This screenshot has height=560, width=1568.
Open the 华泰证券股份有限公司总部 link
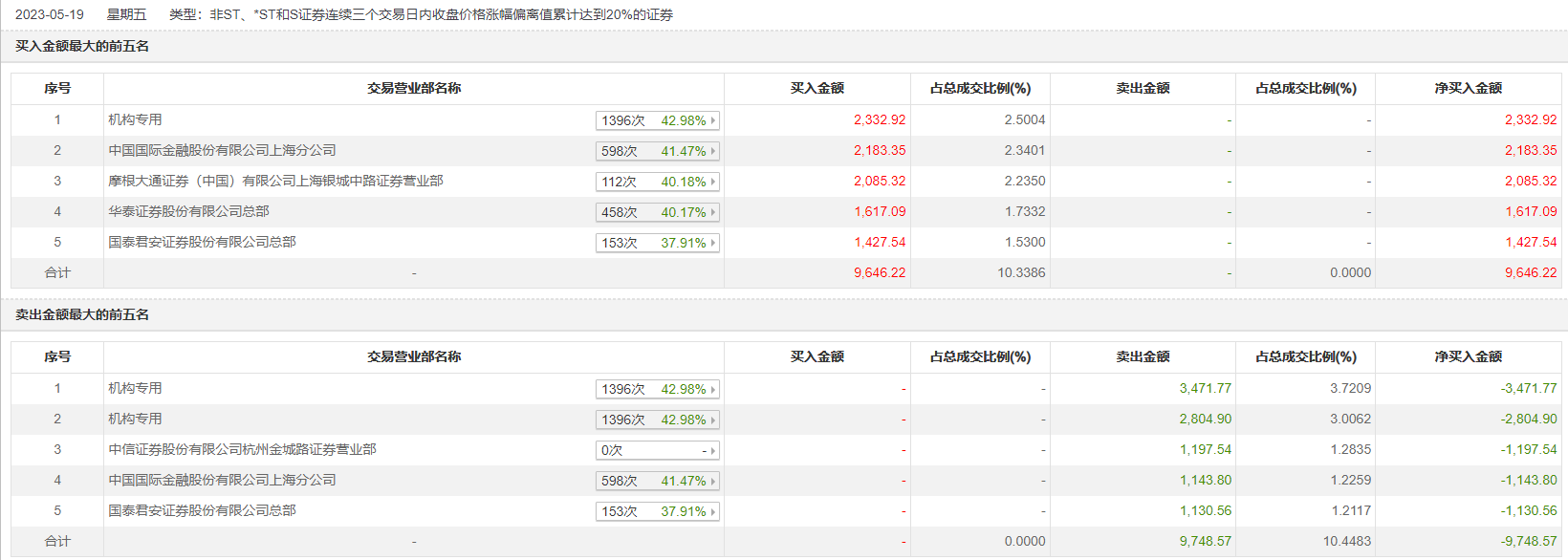point(188,211)
